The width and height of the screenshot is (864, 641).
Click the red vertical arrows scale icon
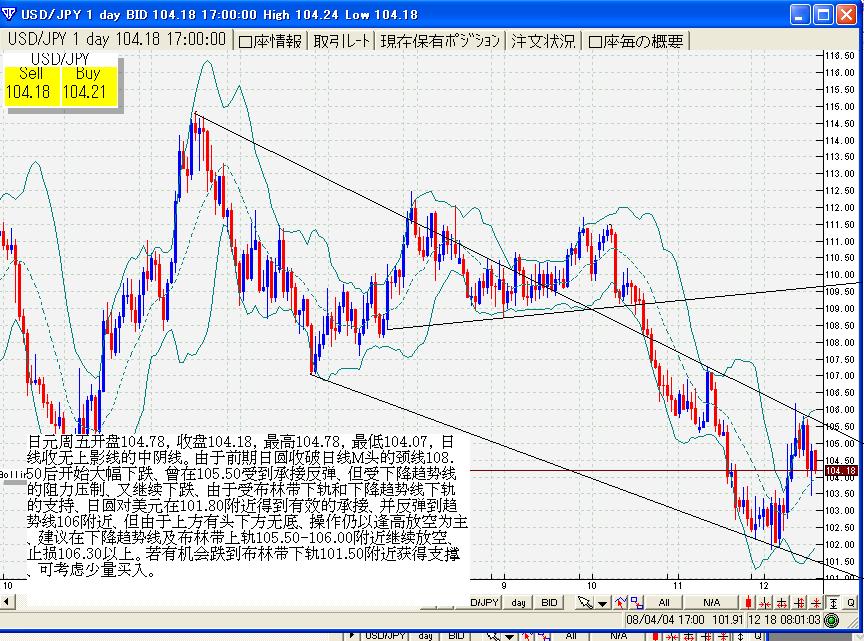click(799, 602)
